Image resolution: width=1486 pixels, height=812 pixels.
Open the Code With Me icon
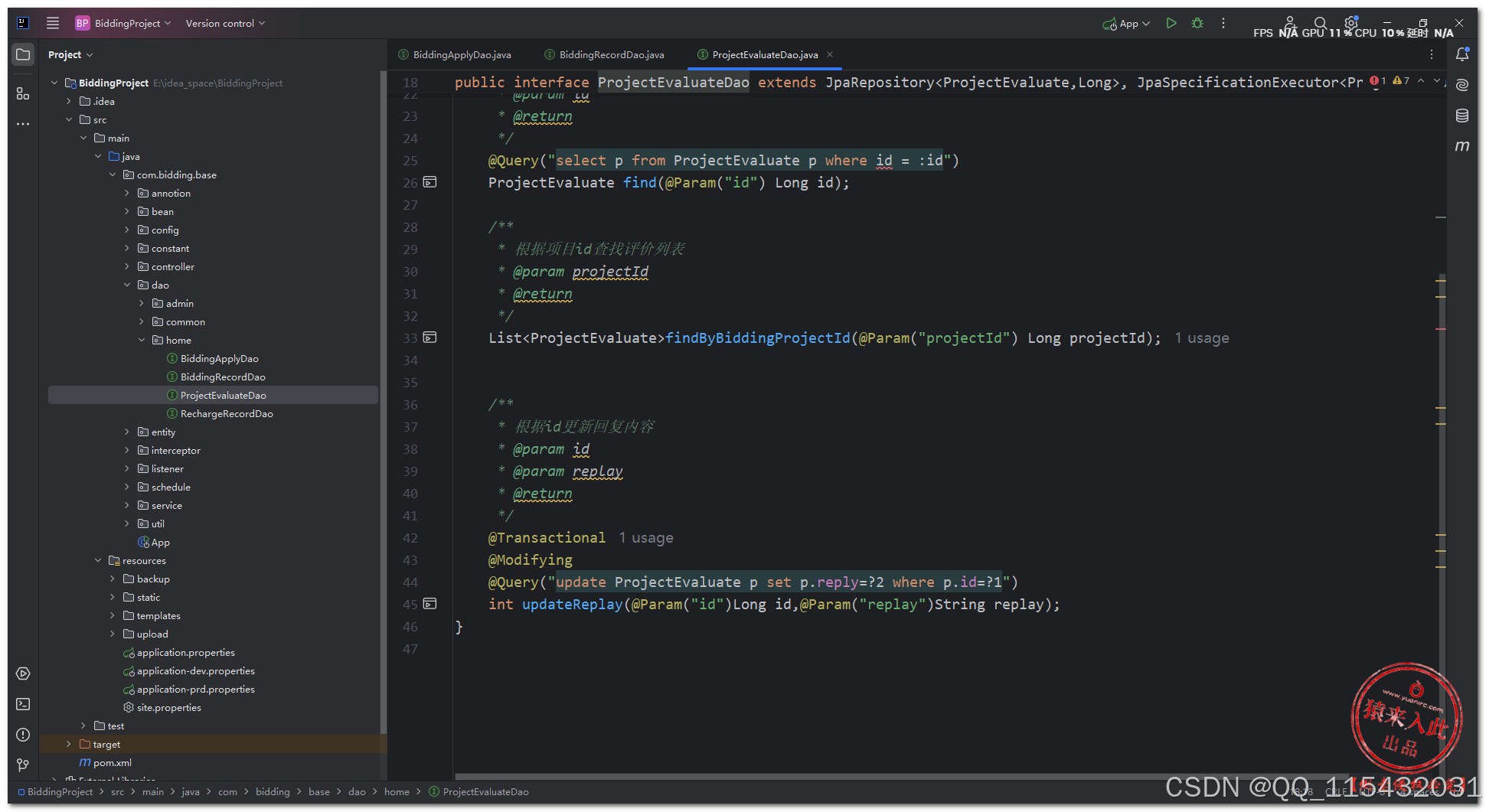(x=1289, y=22)
